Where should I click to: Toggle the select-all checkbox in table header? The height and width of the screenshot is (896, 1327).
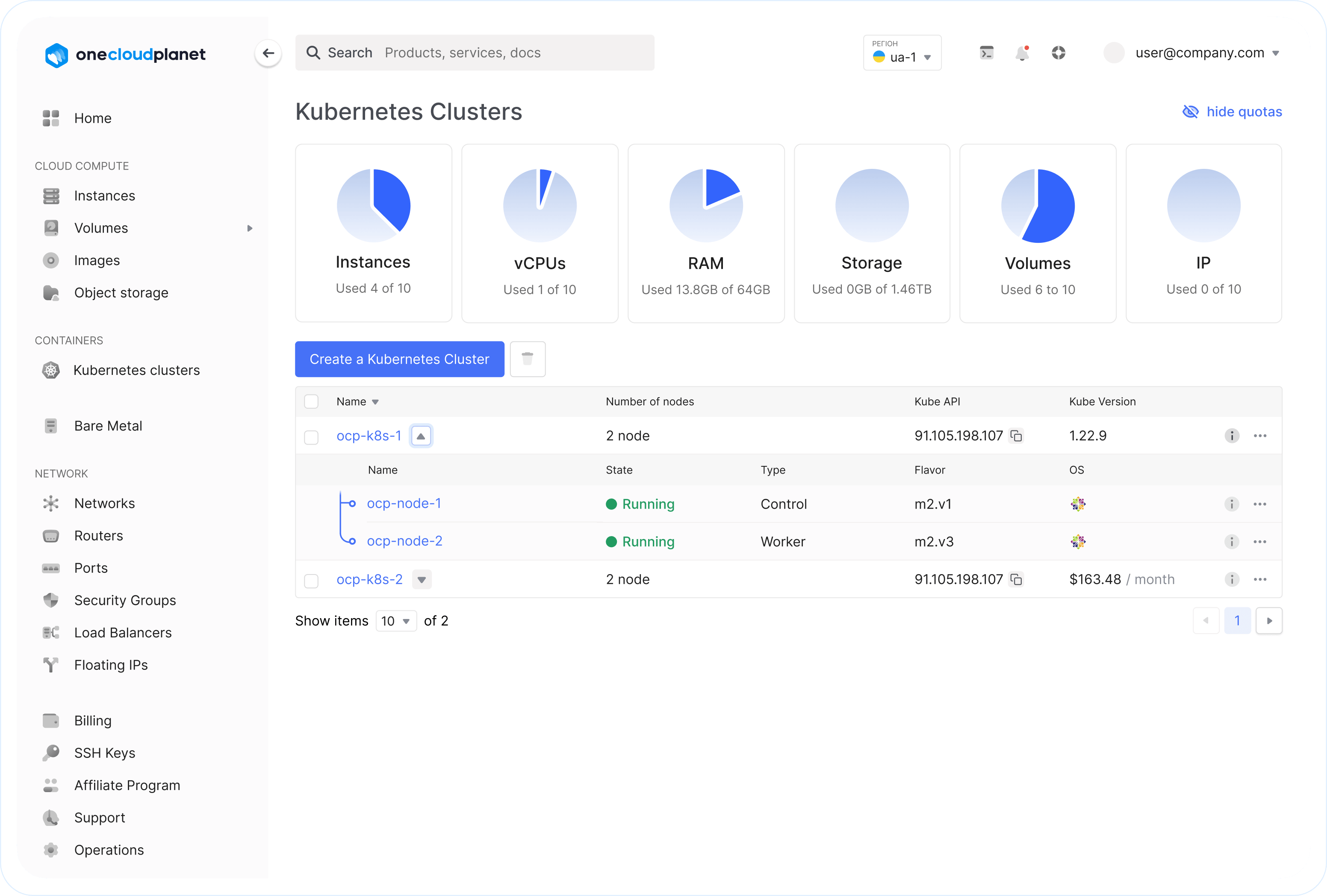(312, 401)
